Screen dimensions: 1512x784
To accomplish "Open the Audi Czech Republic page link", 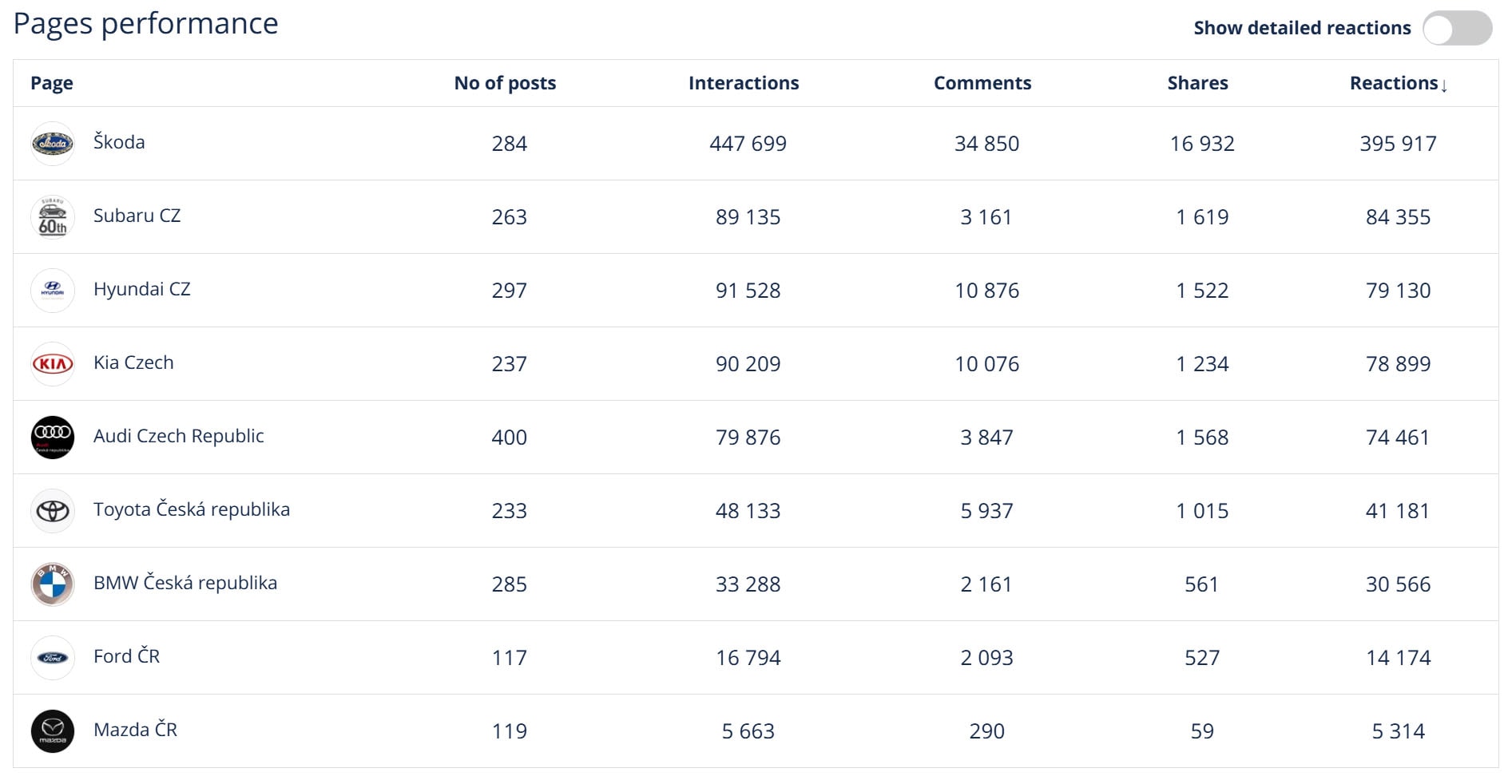I will click(178, 436).
